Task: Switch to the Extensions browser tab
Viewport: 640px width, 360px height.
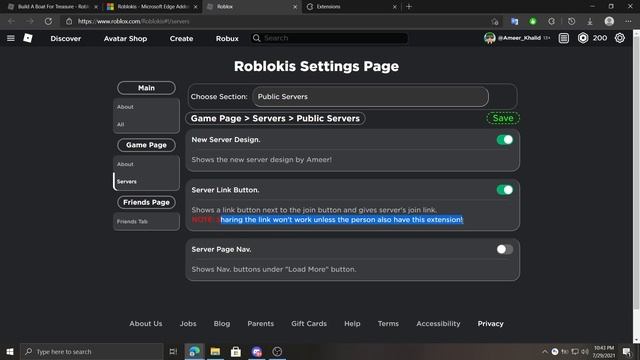Action: click(351, 7)
